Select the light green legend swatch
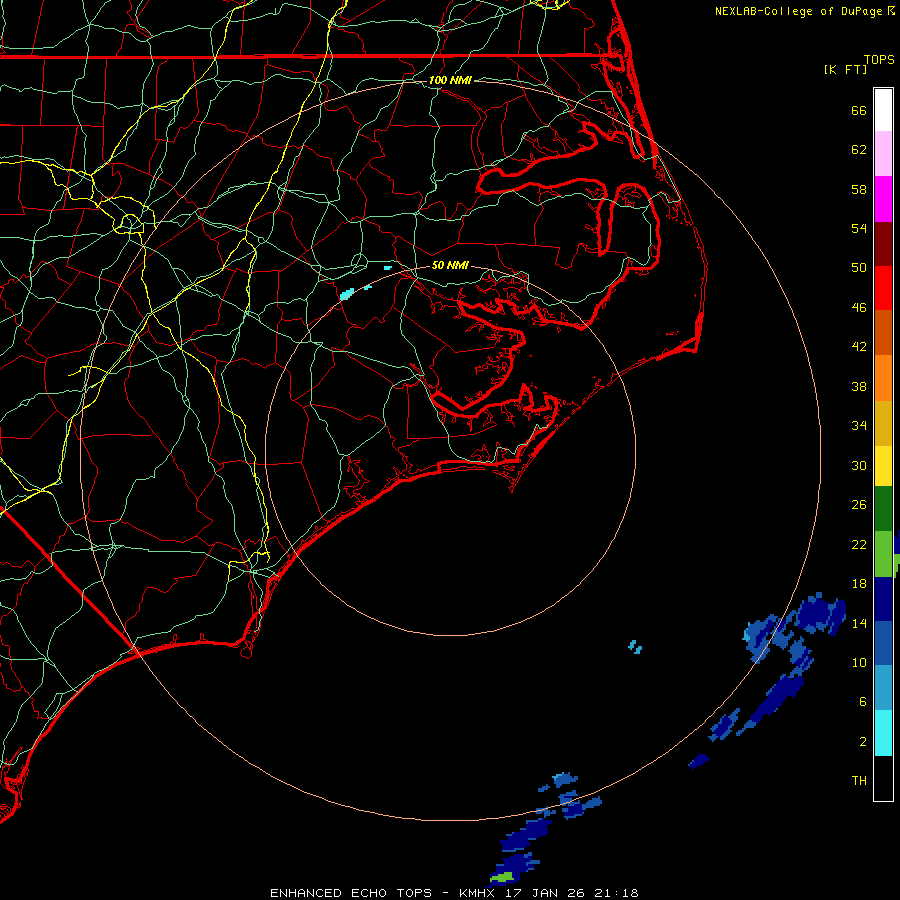This screenshot has height=900, width=900. tap(883, 553)
